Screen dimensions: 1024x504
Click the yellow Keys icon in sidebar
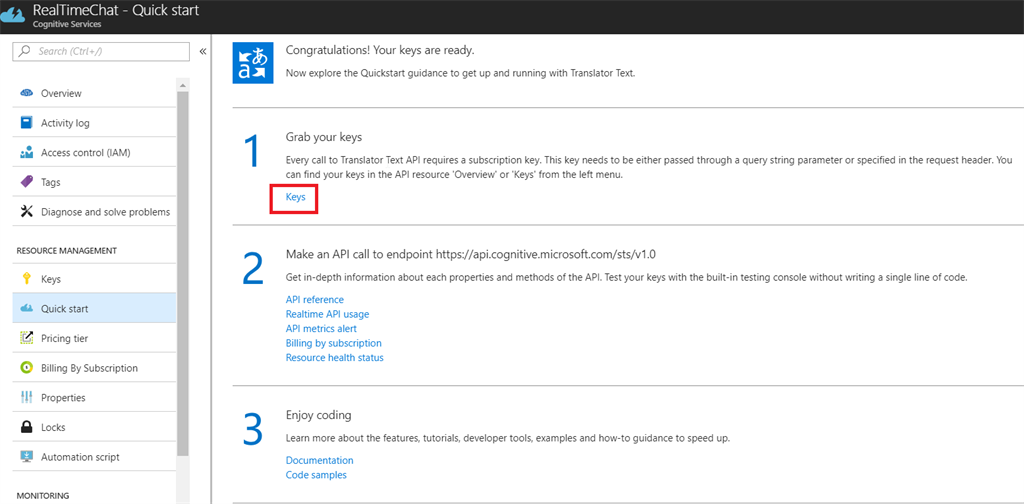point(27,279)
